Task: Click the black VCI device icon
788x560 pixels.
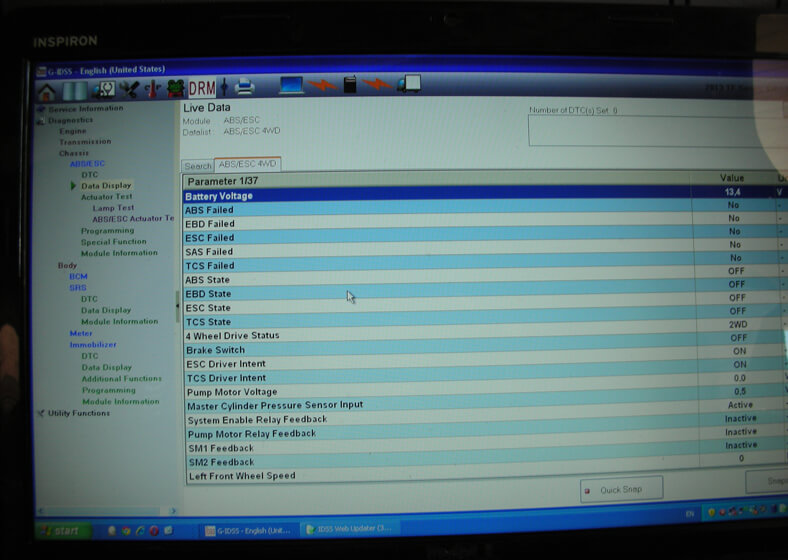Action: click(350, 84)
